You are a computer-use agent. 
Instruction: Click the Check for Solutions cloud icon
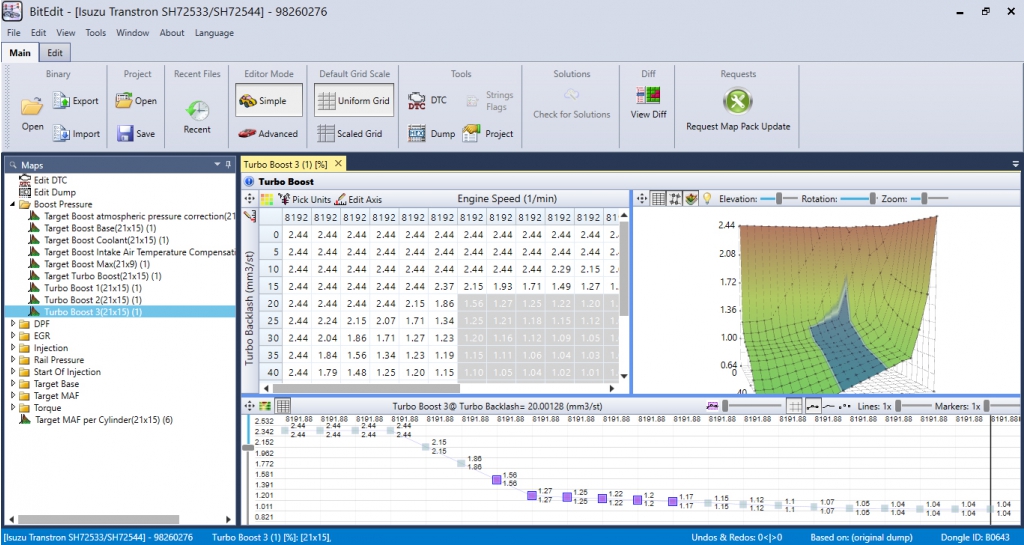[x=571, y=96]
